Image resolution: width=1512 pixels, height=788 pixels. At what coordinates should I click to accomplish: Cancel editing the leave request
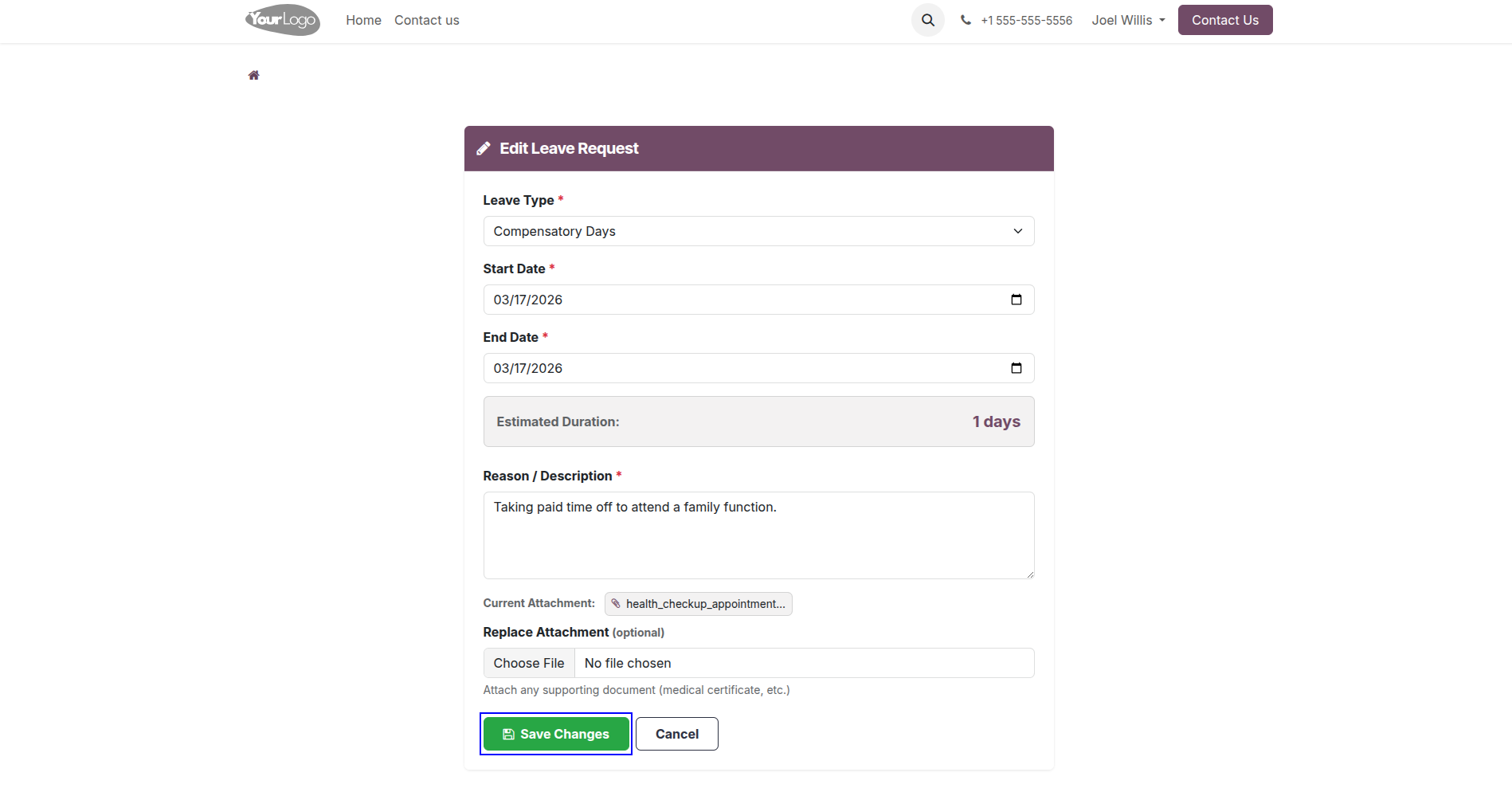(x=677, y=734)
